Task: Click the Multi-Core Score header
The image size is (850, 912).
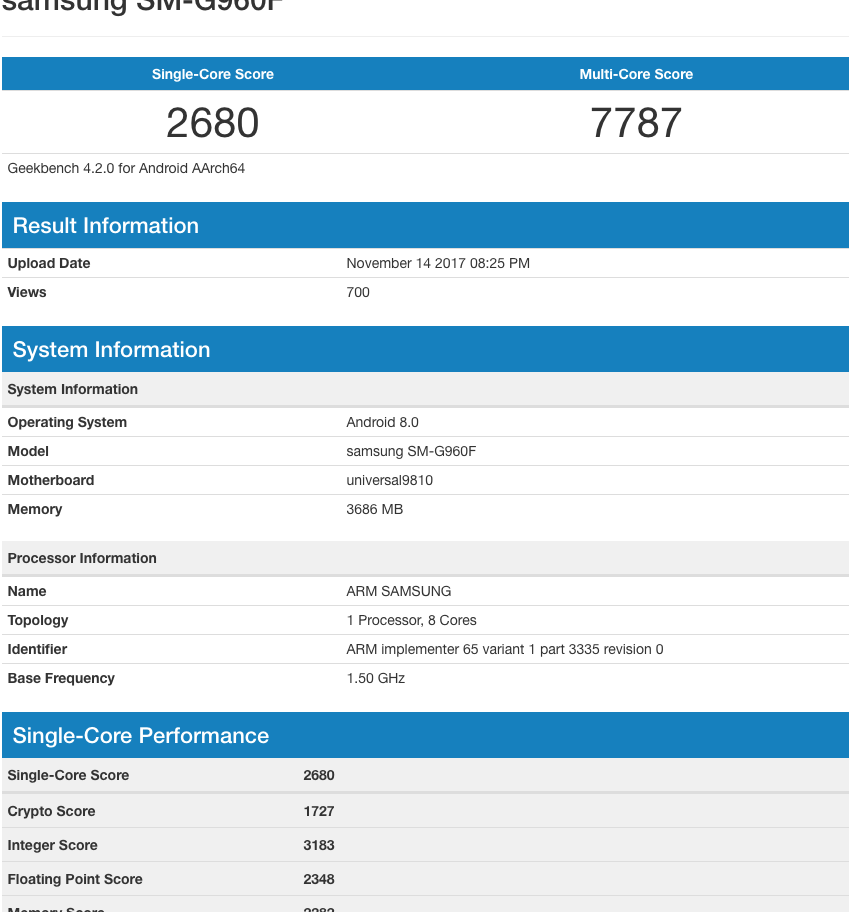Action: (x=636, y=74)
